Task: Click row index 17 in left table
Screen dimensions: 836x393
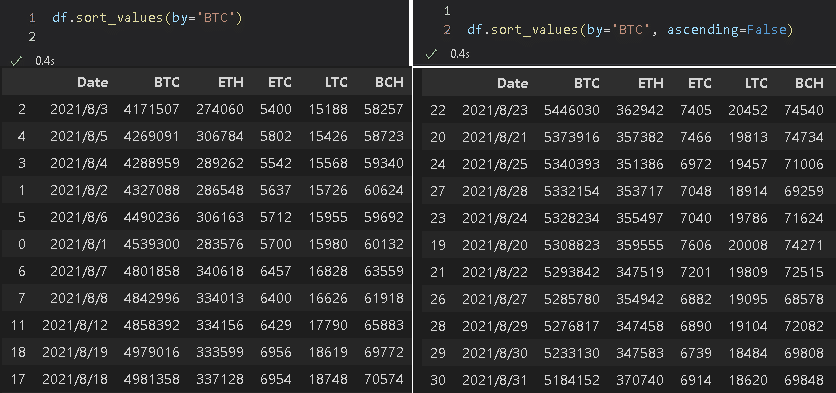Action: pyautogui.click(x=18, y=379)
